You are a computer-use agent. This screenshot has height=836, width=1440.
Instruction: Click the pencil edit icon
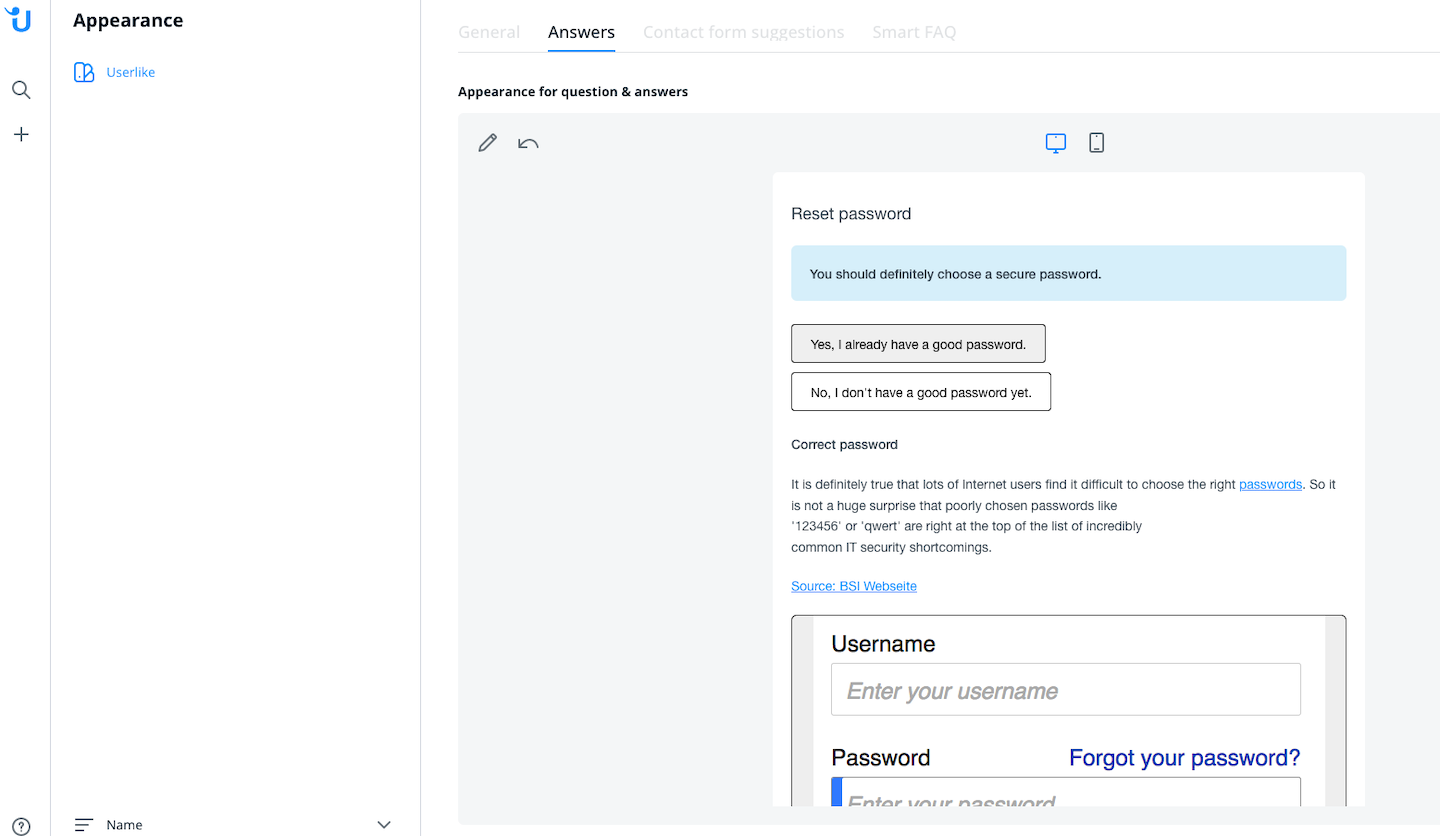(x=488, y=143)
